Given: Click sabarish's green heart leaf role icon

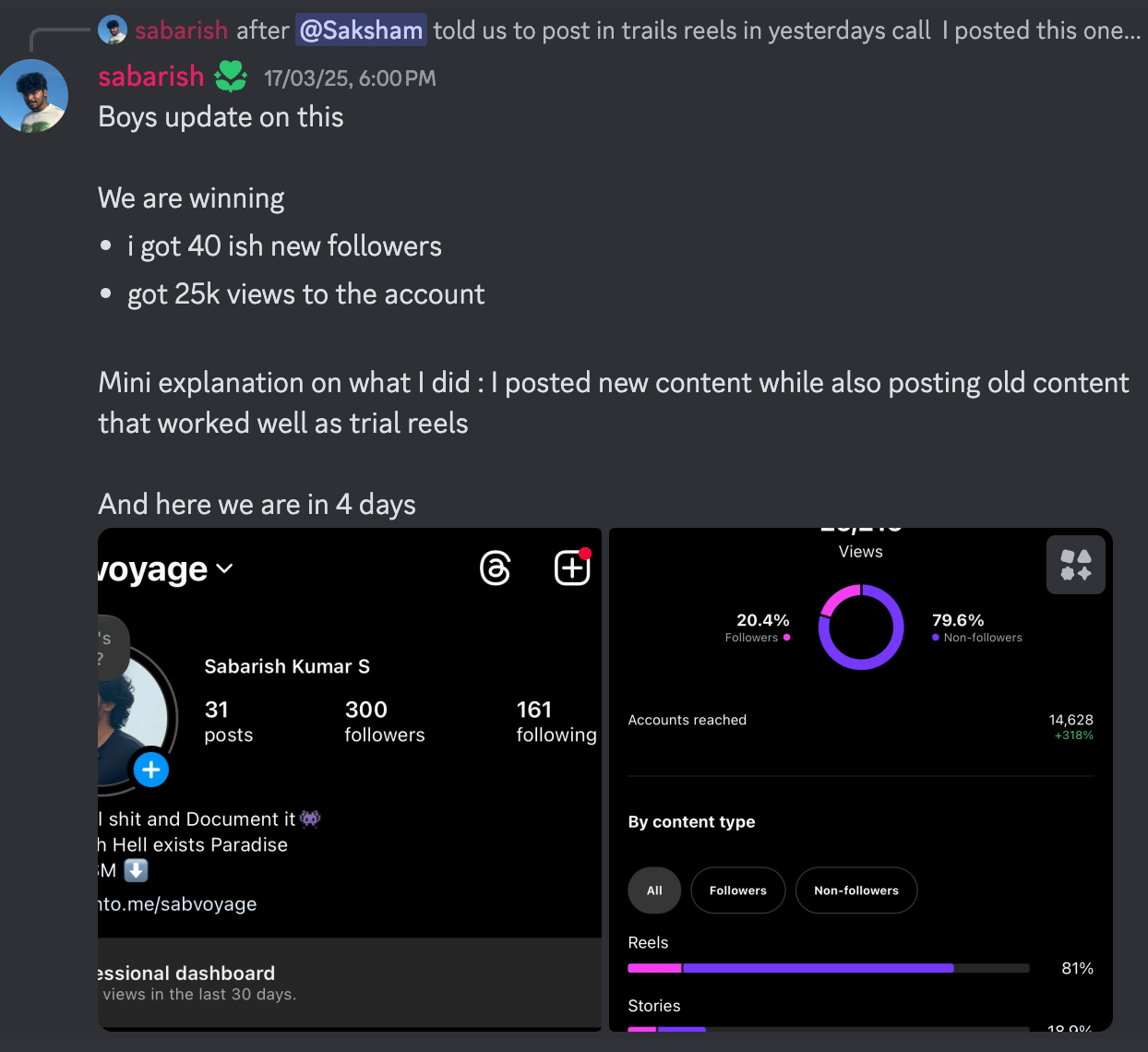Looking at the screenshot, I should point(231,77).
